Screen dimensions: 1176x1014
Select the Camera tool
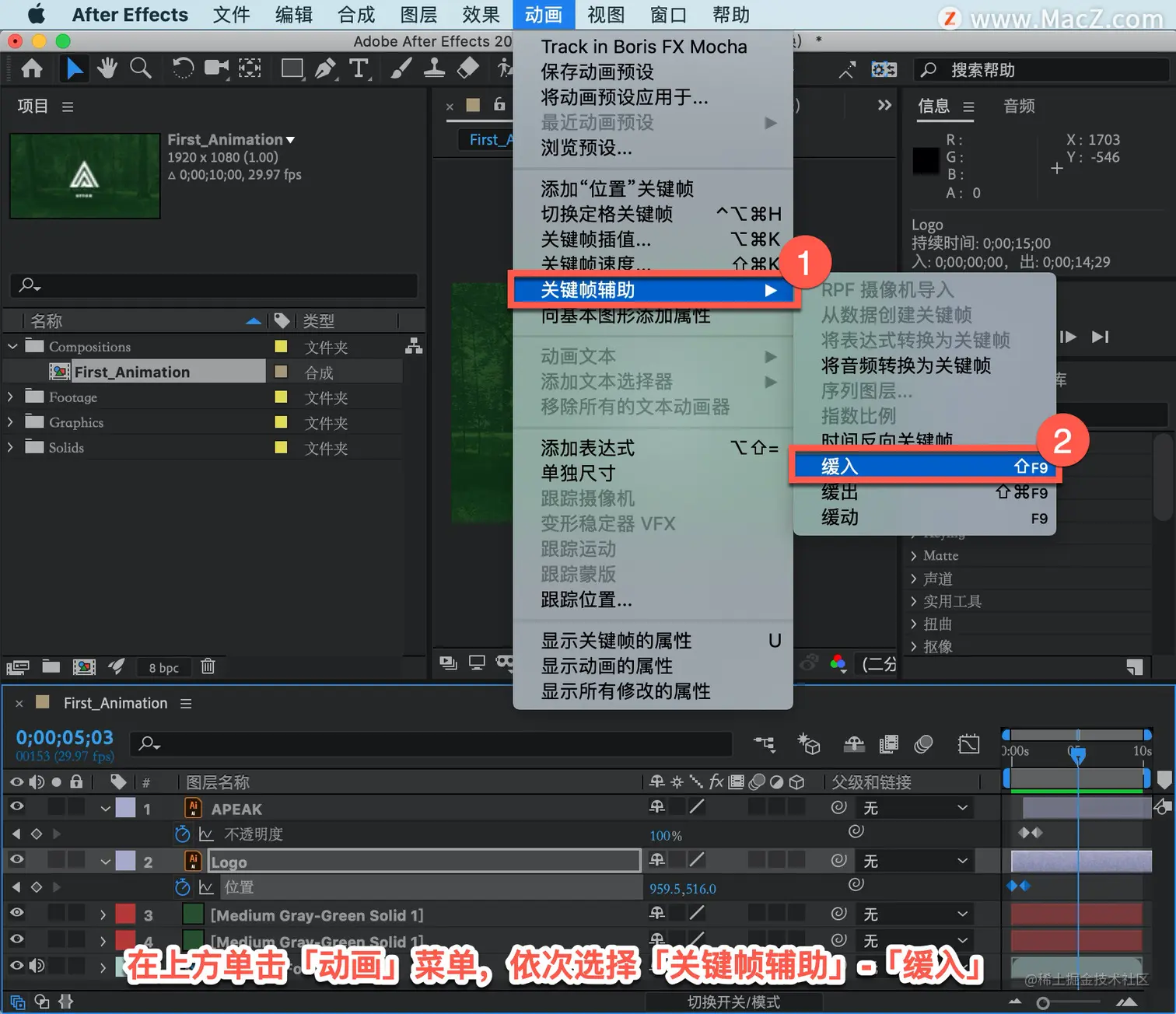(x=216, y=69)
